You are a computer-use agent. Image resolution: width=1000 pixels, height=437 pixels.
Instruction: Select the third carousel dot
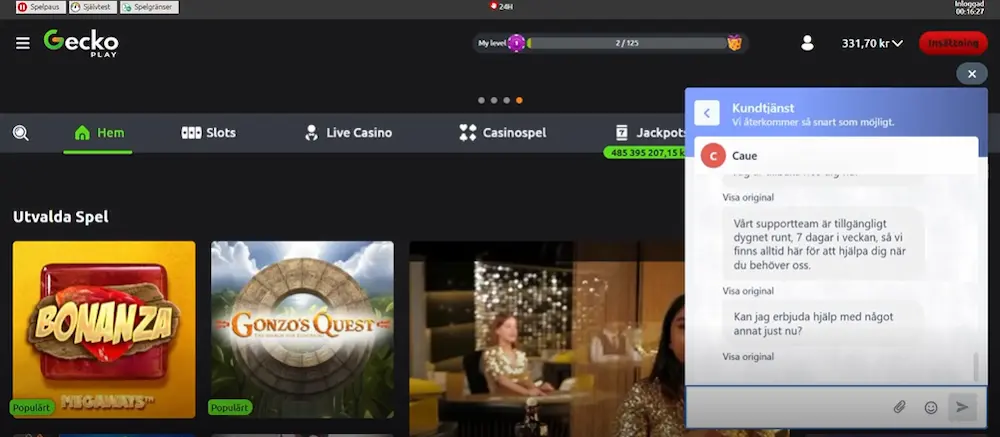[x=506, y=100]
